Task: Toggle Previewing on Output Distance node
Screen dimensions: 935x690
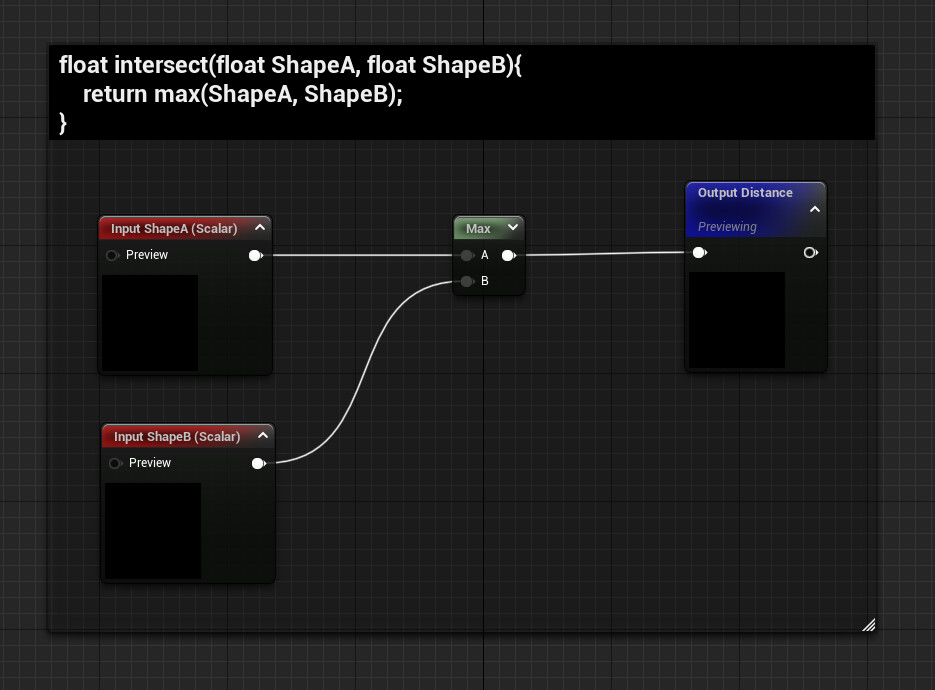Action: pos(725,226)
